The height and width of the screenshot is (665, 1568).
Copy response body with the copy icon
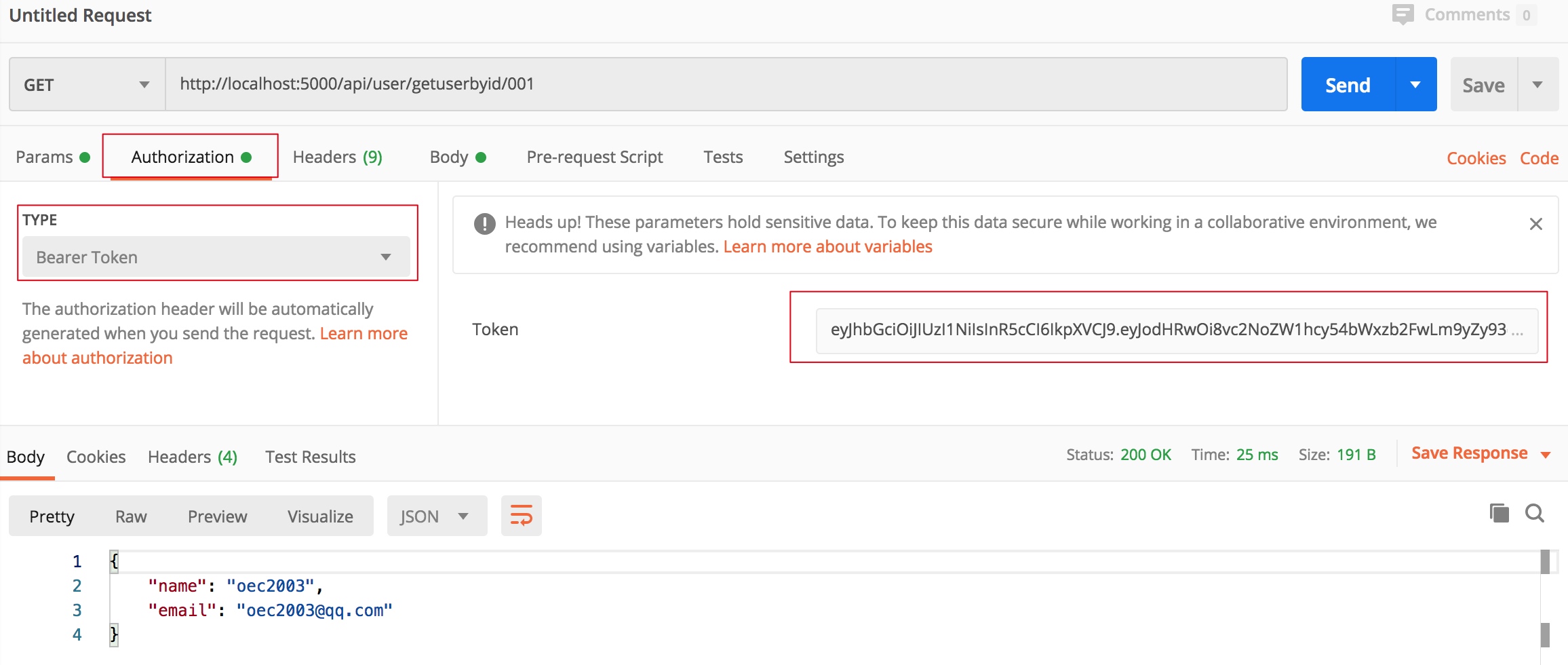pyautogui.click(x=1499, y=513)
